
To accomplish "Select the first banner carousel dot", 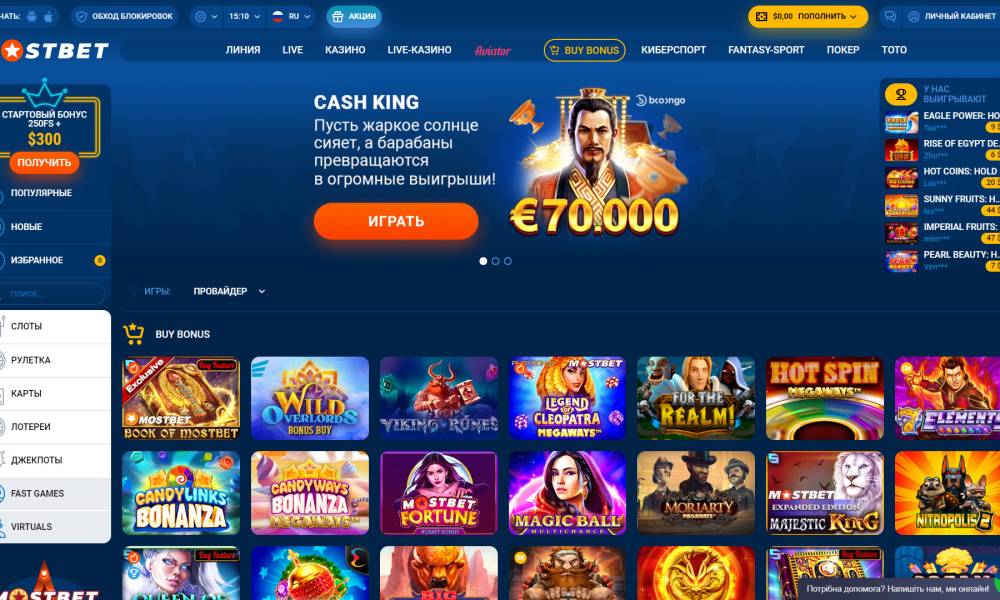I will coord(483,261).
